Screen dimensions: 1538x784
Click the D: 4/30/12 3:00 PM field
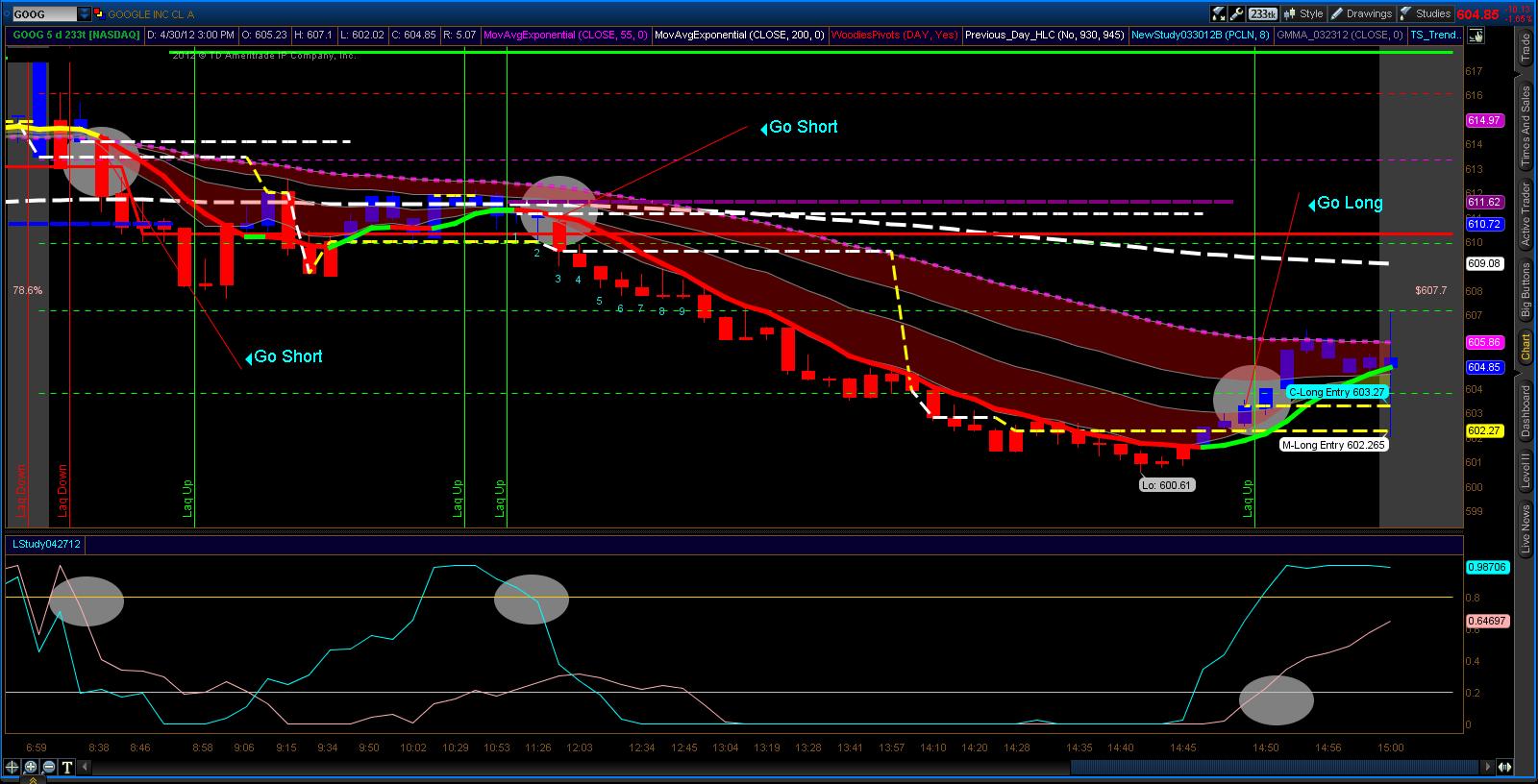(x=190, y=35)
